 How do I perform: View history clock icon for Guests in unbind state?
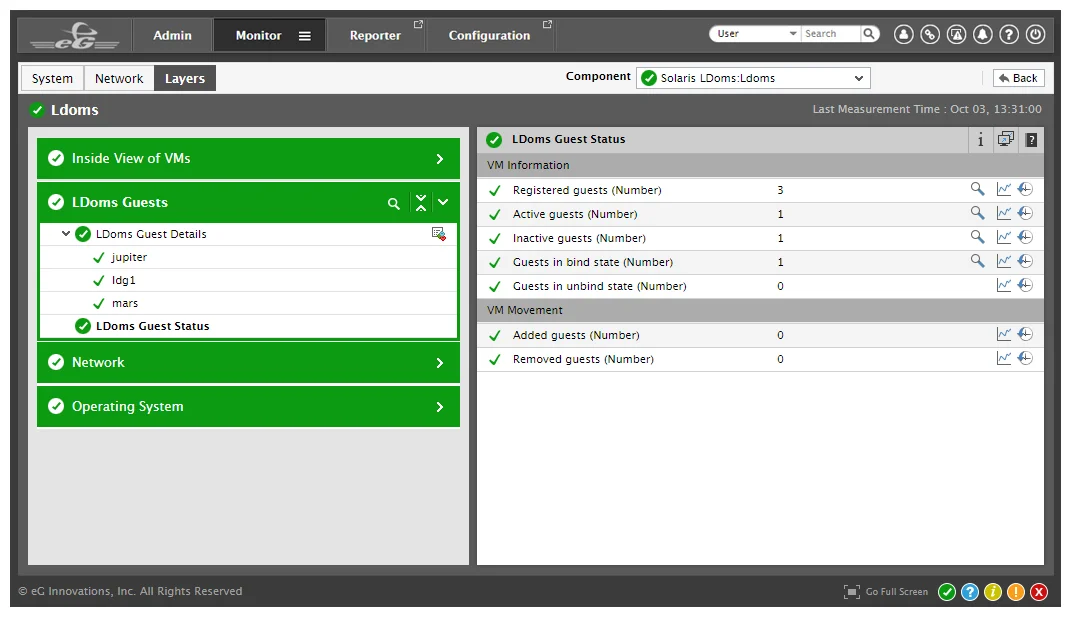coord(1025,285)
